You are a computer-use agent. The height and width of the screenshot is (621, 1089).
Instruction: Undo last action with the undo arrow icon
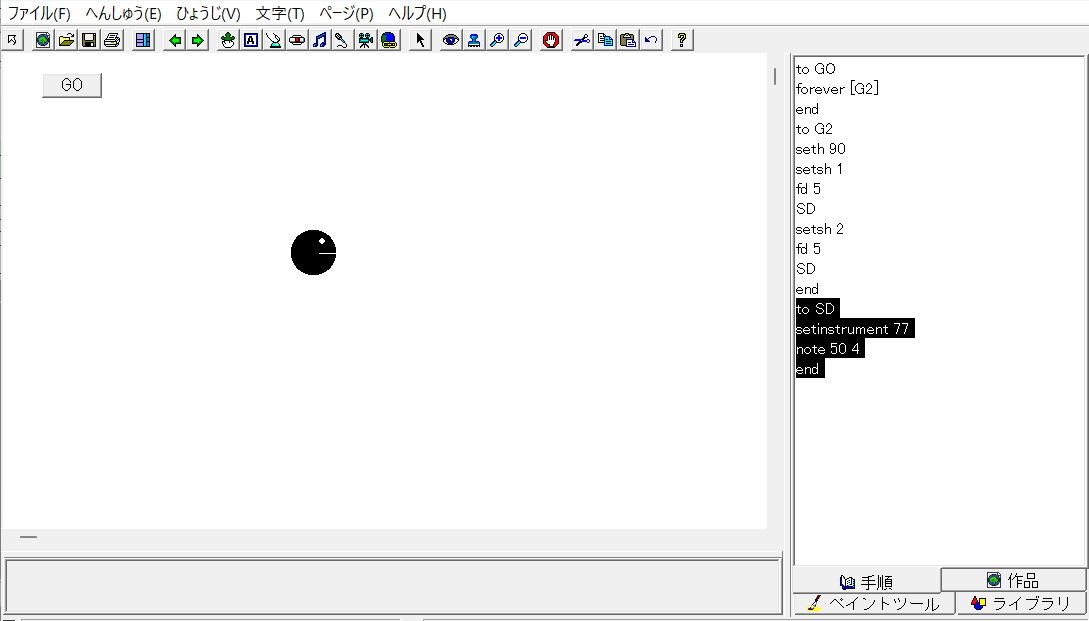pos(651,40)
